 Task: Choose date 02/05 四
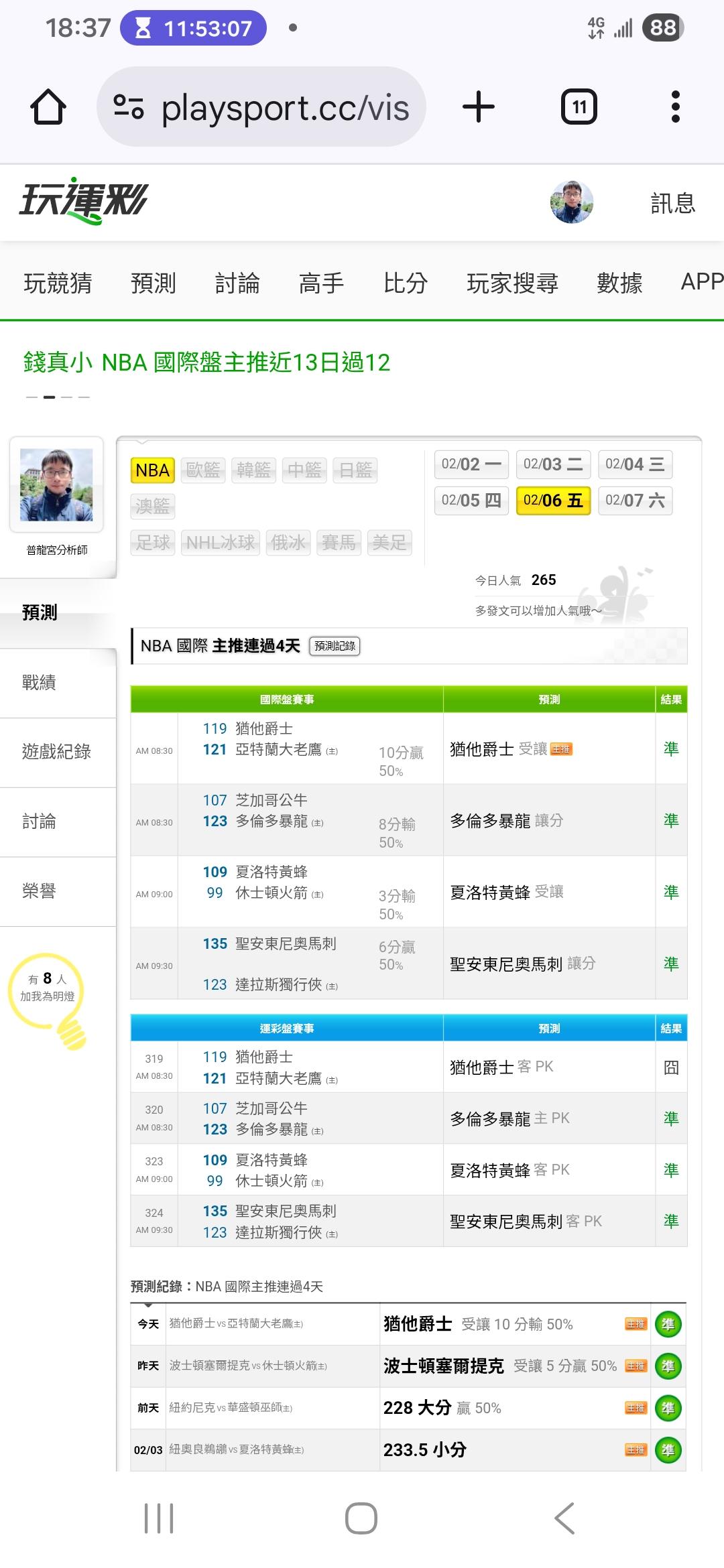click(x=471, y=501)
